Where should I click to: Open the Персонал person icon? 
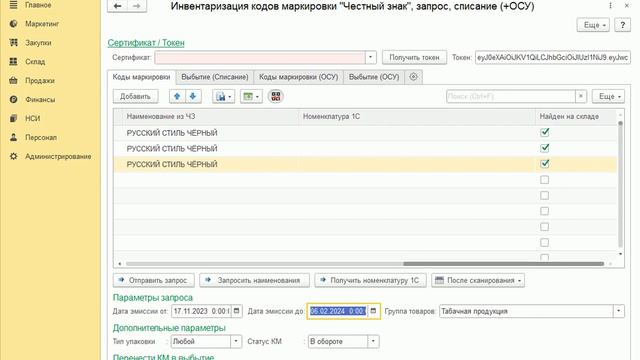[13, 137]
